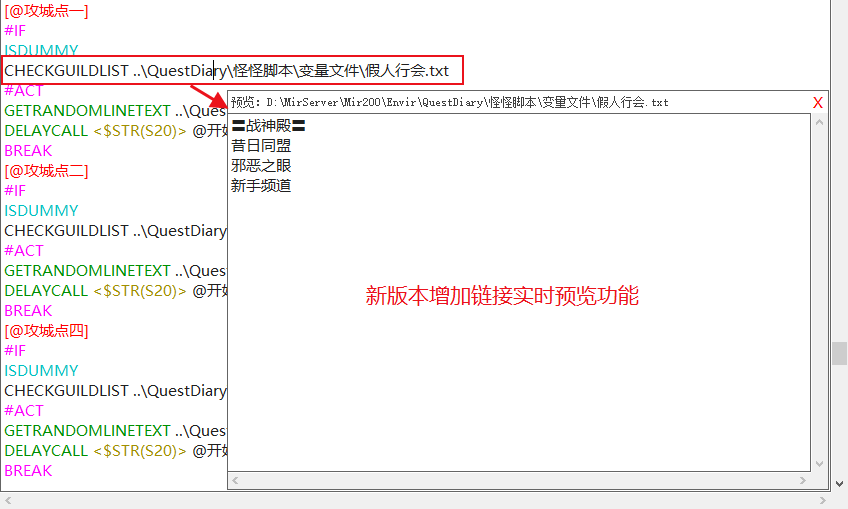Click the preview panel's scroll-left arrow
Image resolution: width=848 pixels, height=509 pixels.
tap(235, 480)
